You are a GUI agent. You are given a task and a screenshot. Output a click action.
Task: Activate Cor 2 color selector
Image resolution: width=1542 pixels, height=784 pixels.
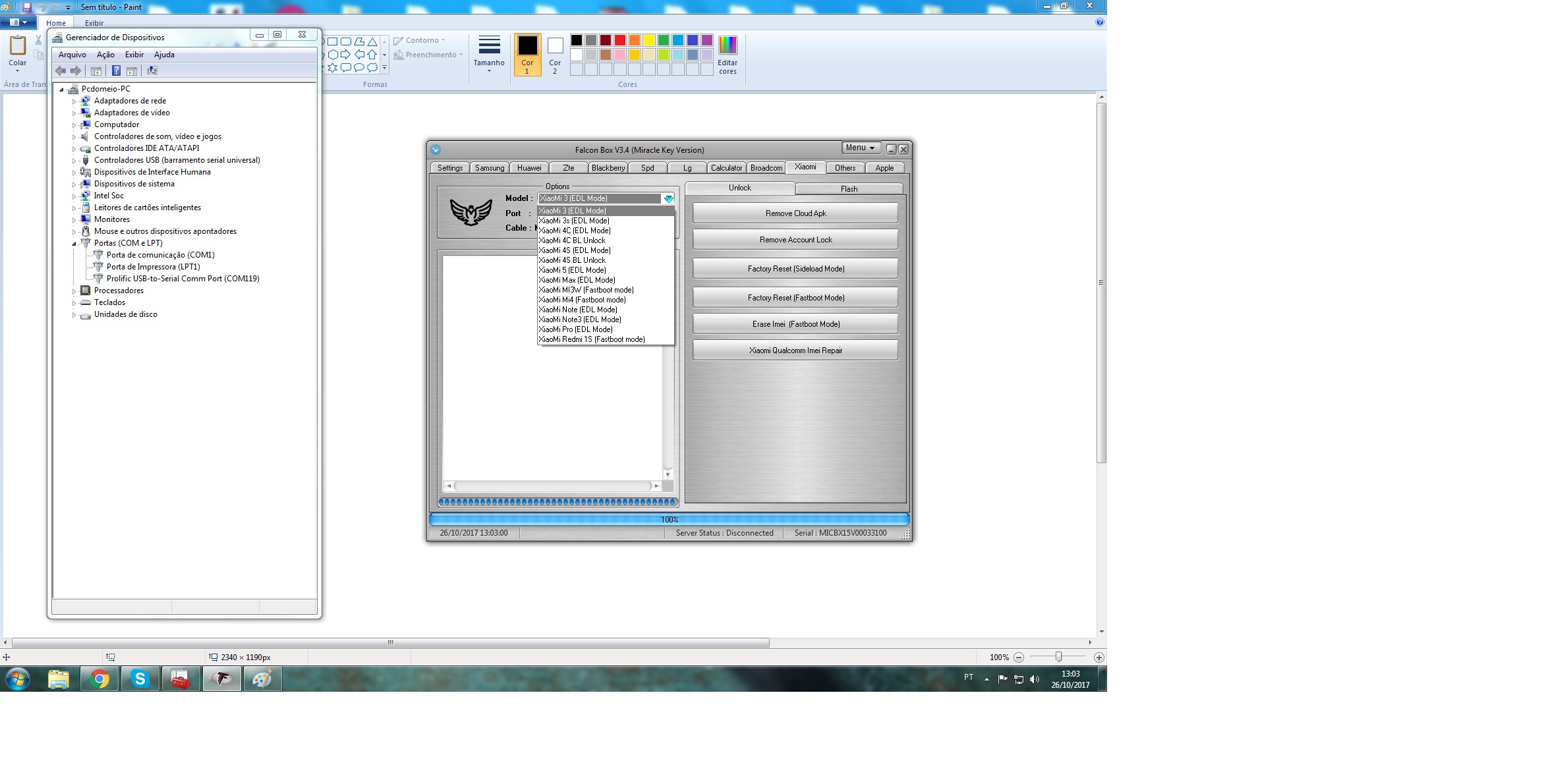(x=555, y=55)
